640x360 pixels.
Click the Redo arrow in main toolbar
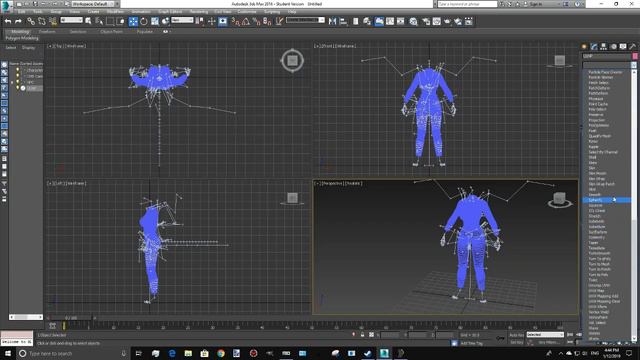click(x=18, y=21)
